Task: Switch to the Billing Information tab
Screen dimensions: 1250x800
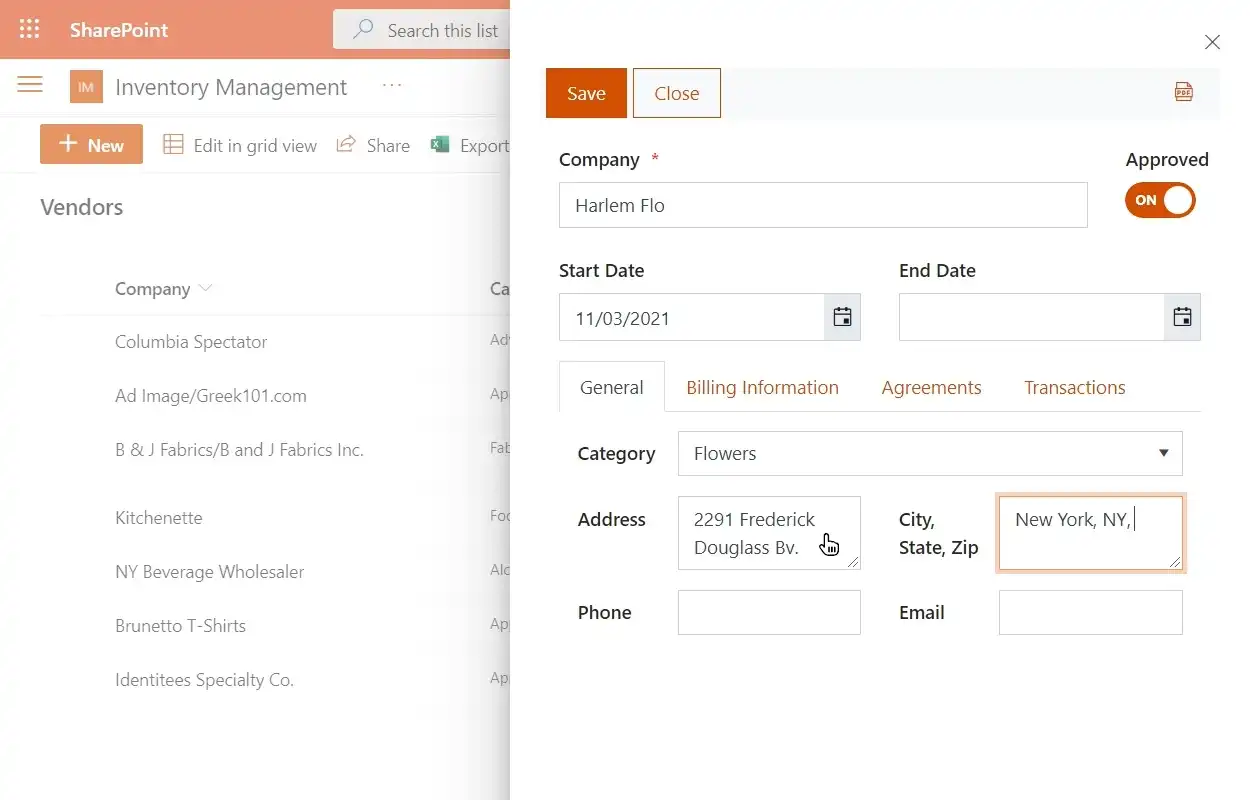Action: click(x=762, y=387)
